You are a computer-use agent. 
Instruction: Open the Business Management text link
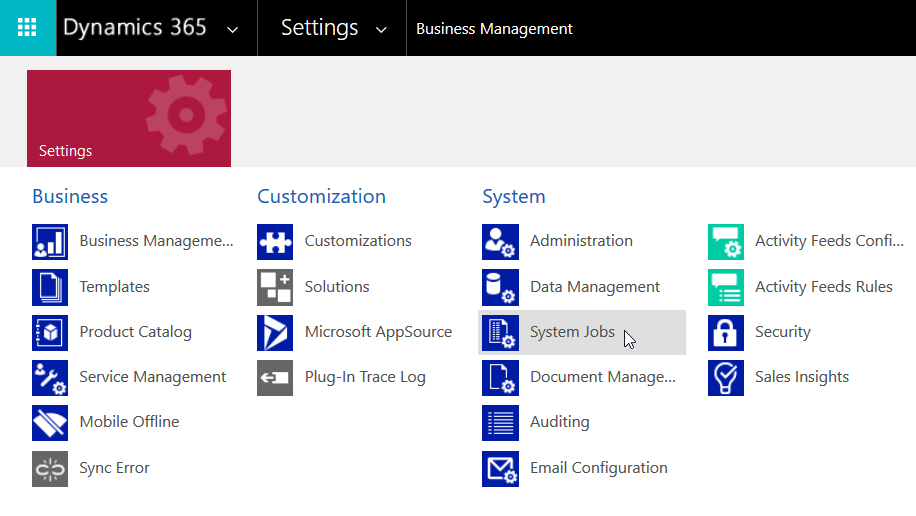[x=156, y=241]
